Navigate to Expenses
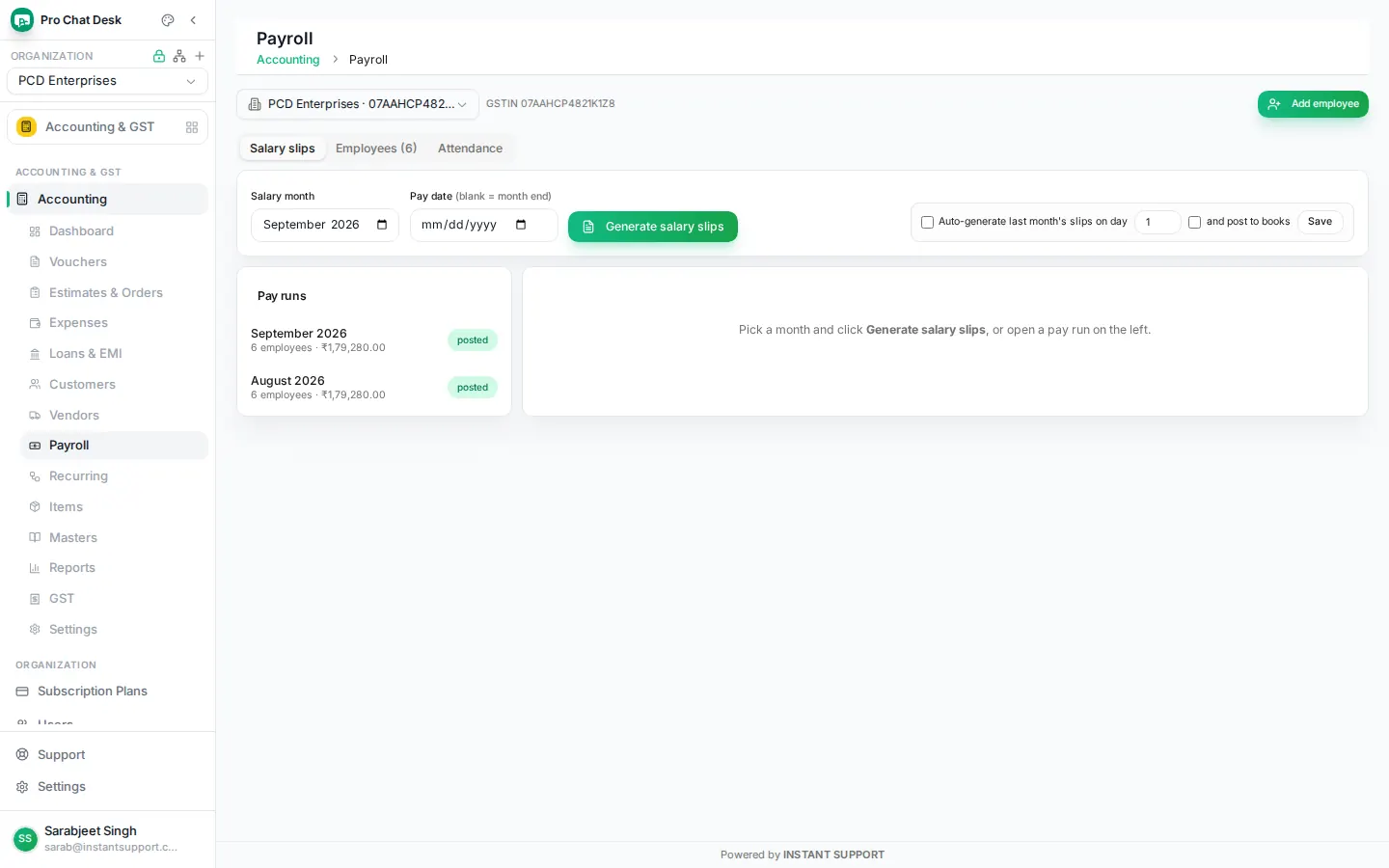Image resolution: width=1389 pixels, height=868 pixels. coord(114,323)
